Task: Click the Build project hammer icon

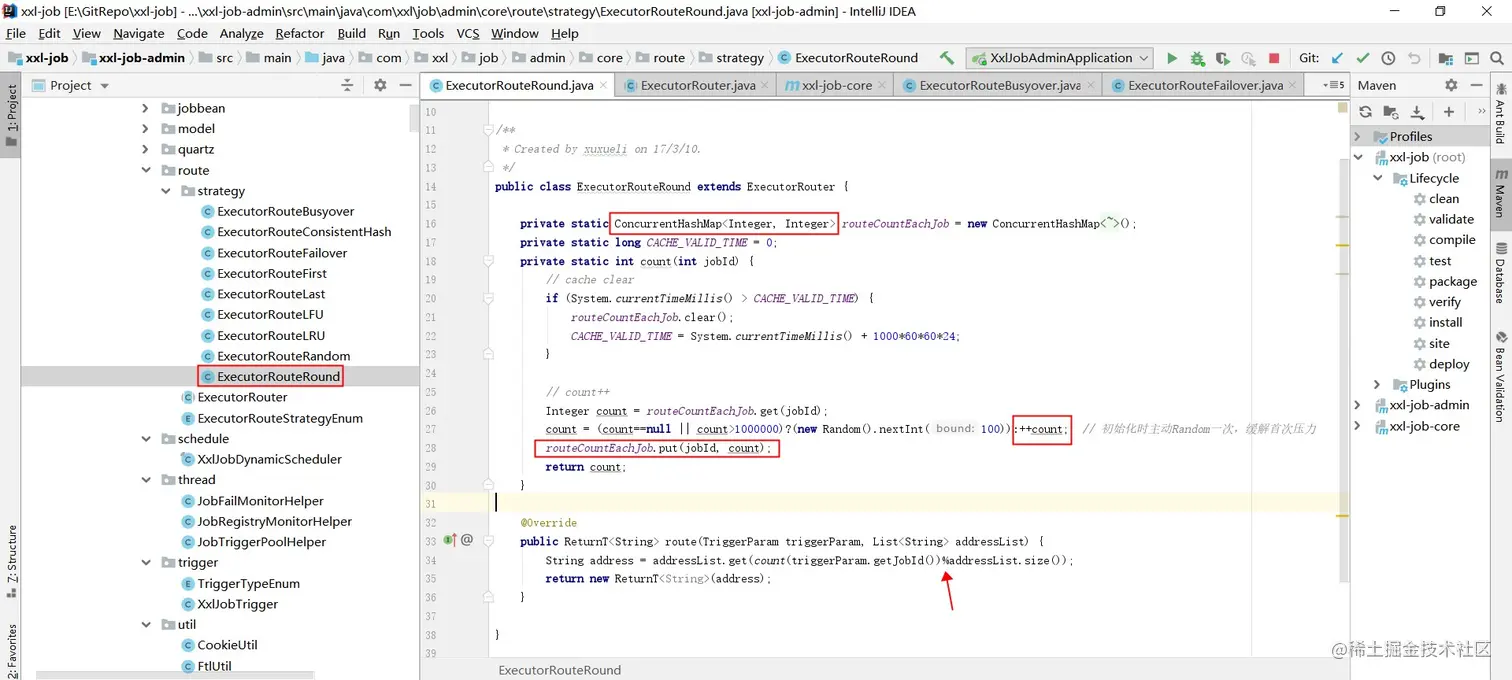Action: click(946, 58)
